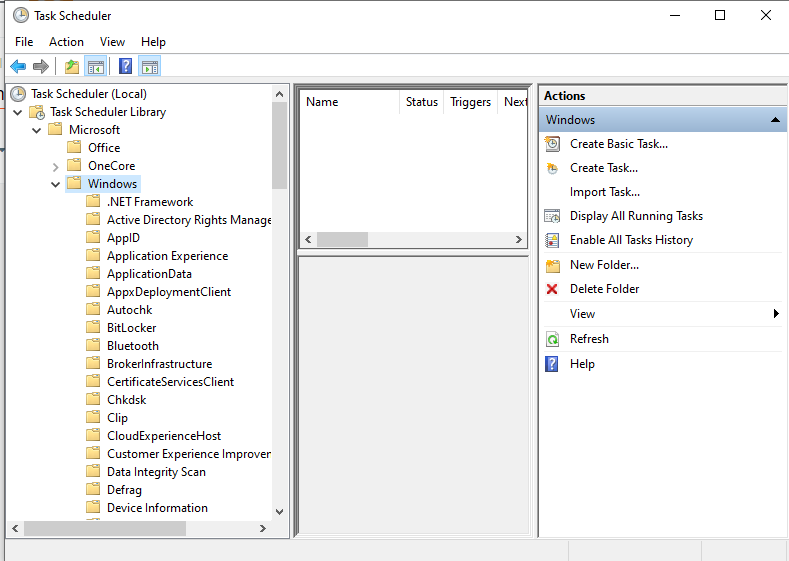
Task: Click the tree pane scroll up arrow
Action: pos(280,94)
